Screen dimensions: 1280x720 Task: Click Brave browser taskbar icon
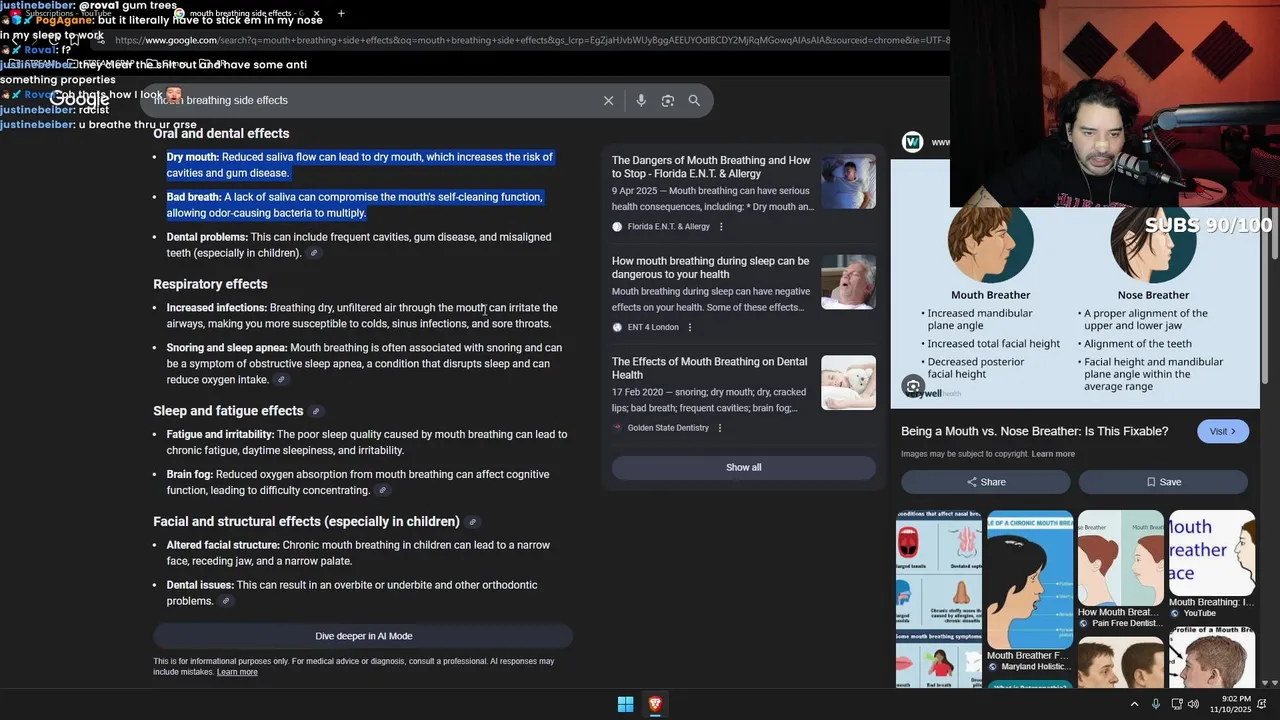pyautogui.click(x=655, y=704)
